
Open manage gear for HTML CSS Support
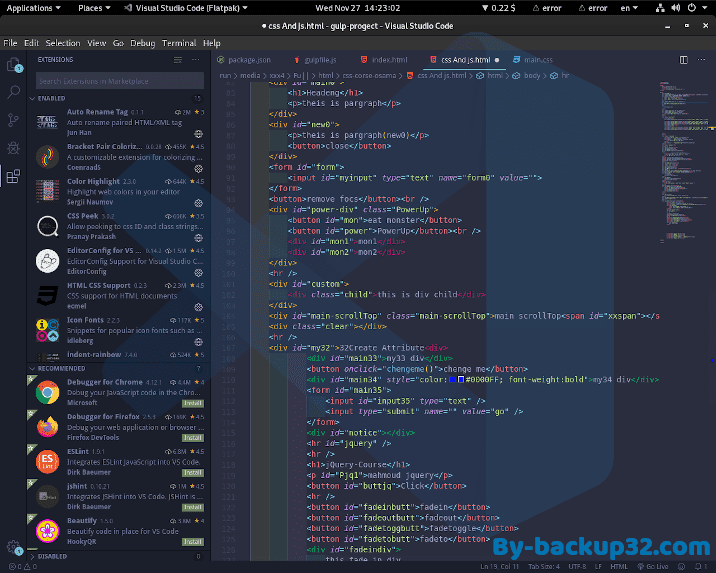coord(199,307)
